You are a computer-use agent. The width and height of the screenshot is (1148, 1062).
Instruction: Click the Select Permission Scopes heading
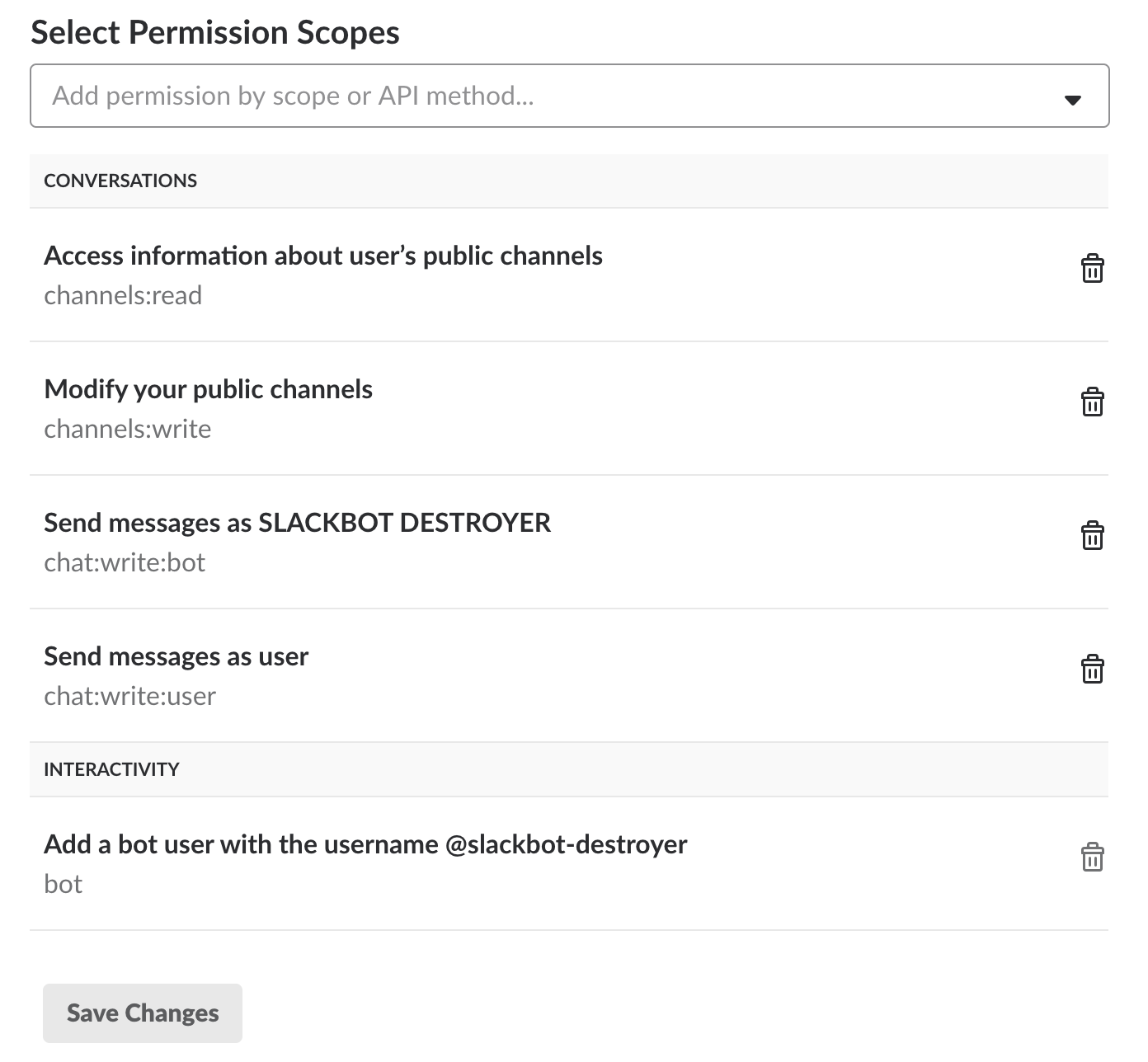click(x=215, y=33)
